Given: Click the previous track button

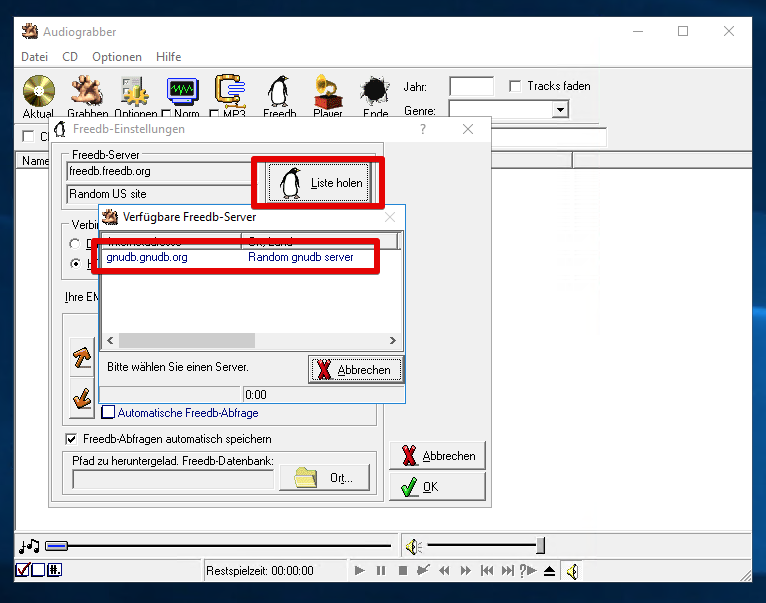Looking at the screenshot, I should (x=487, y=570).
